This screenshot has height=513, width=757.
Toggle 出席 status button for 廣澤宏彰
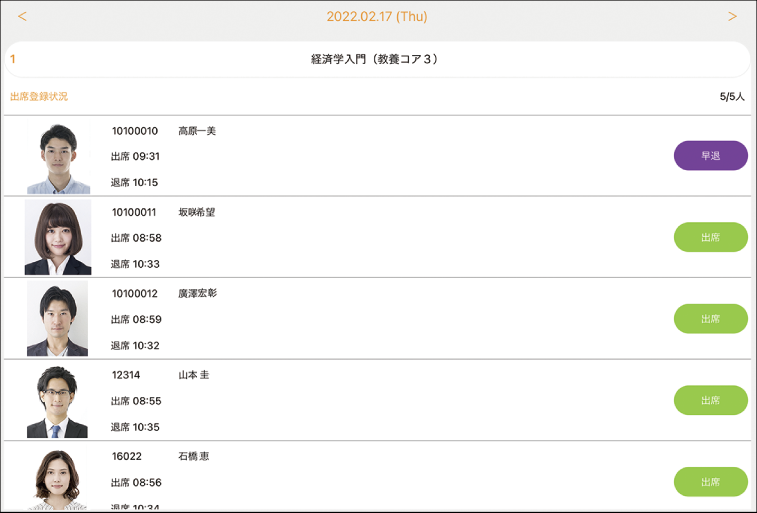pyautogui.click(x=710, y=319)
